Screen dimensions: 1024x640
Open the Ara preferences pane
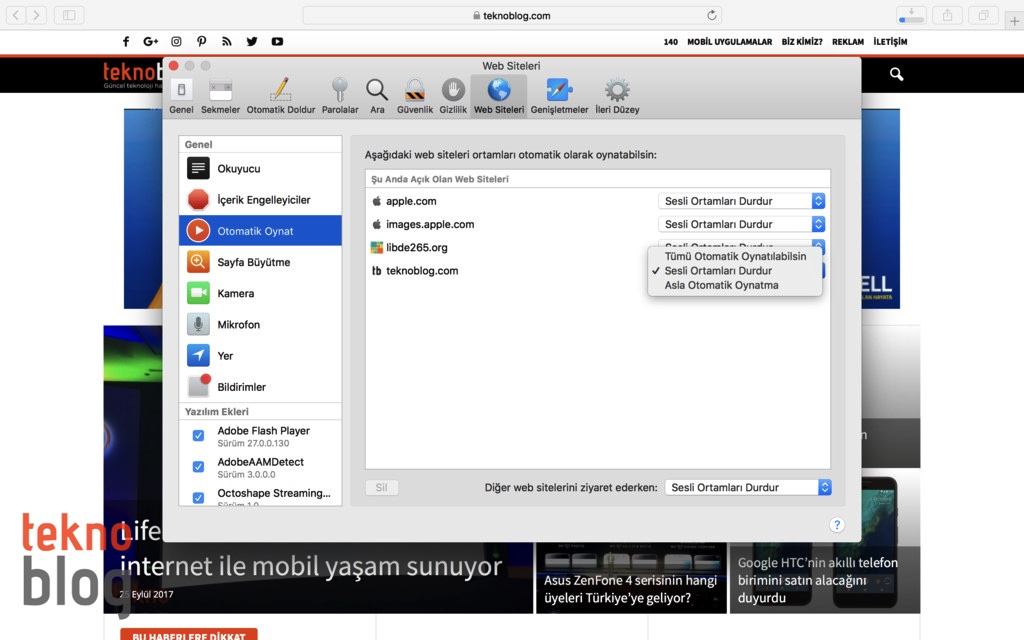pyautogui.click(x=377, y=97)
